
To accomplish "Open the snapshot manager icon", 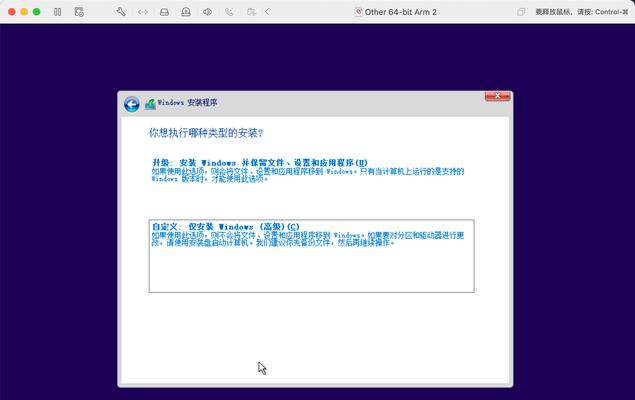I will click(x=79, y=12).
